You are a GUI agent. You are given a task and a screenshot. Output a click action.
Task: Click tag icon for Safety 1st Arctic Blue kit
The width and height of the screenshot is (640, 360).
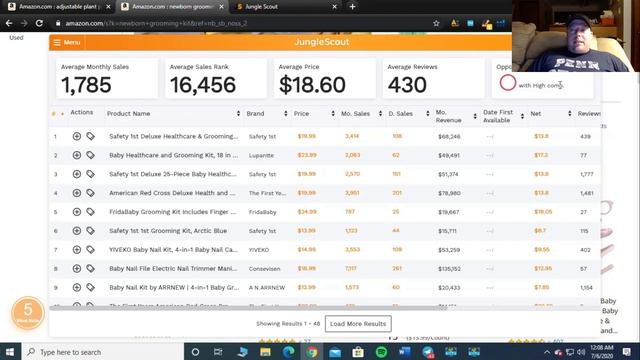90,231
